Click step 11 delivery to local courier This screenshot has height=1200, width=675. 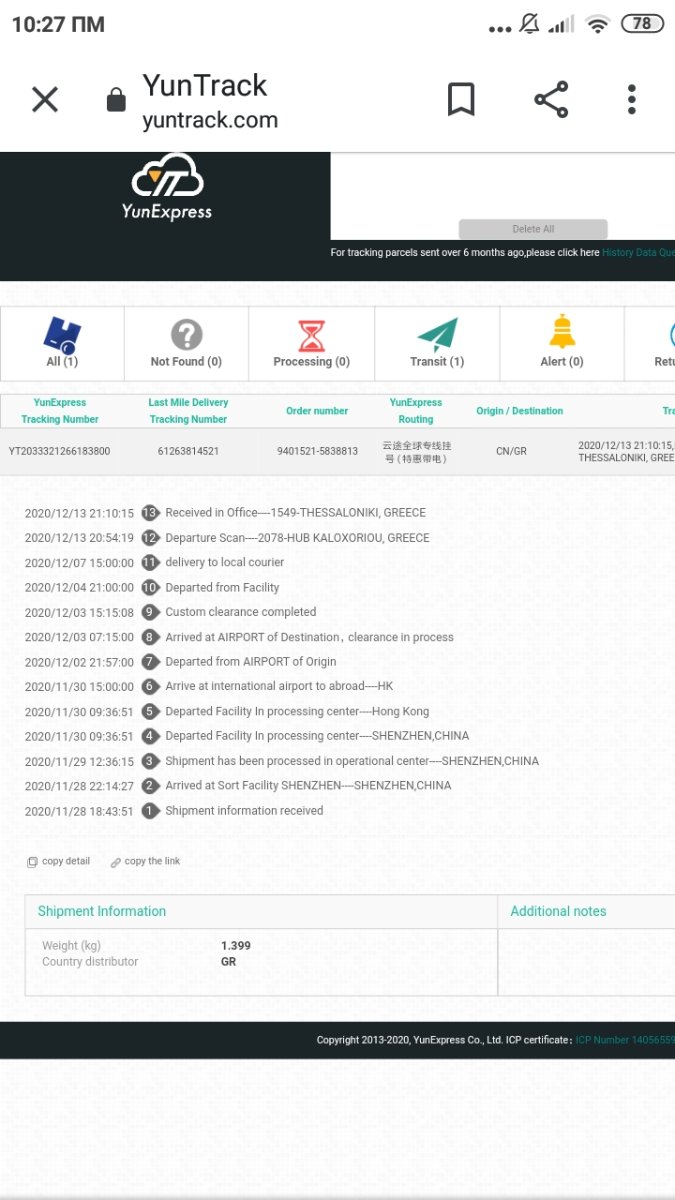(225, 563)
